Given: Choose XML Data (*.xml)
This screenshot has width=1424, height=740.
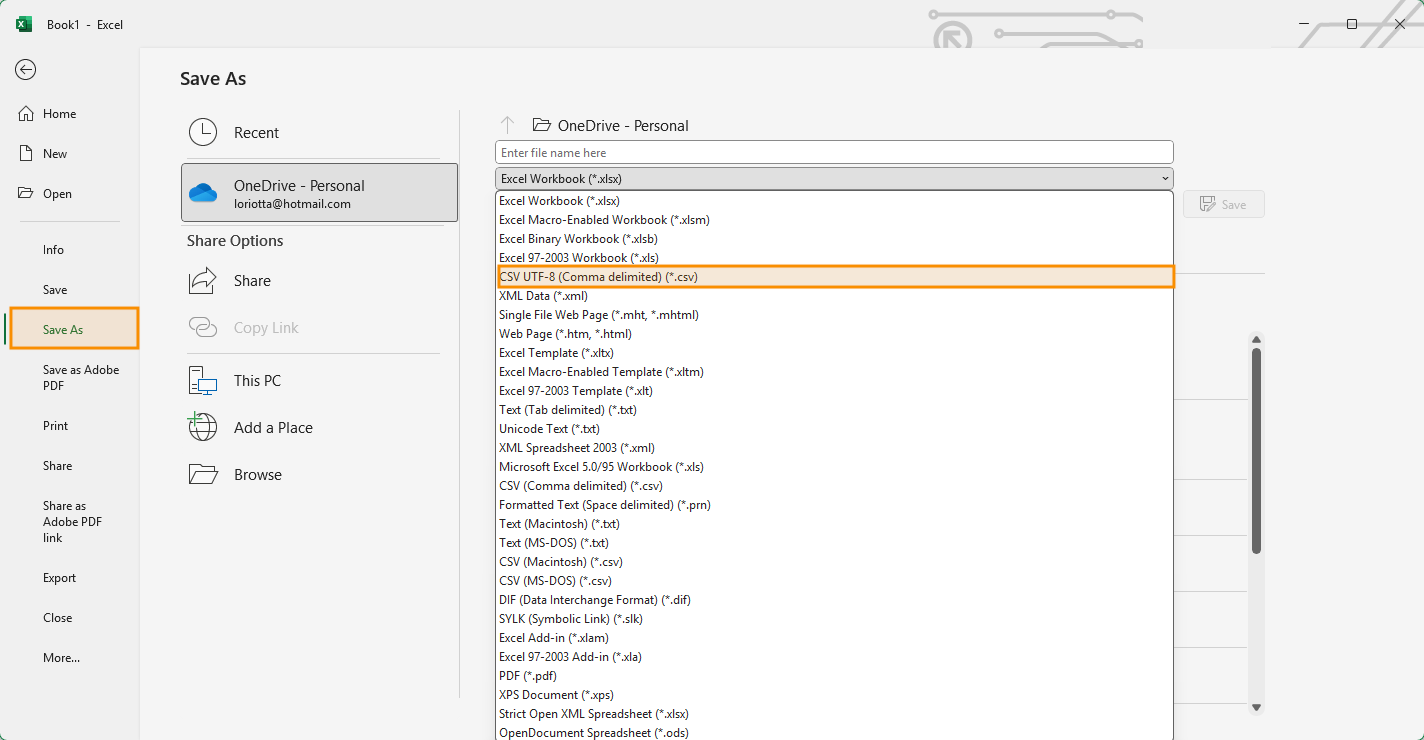Looking at the screenshot, I should (x=834, y=296).
